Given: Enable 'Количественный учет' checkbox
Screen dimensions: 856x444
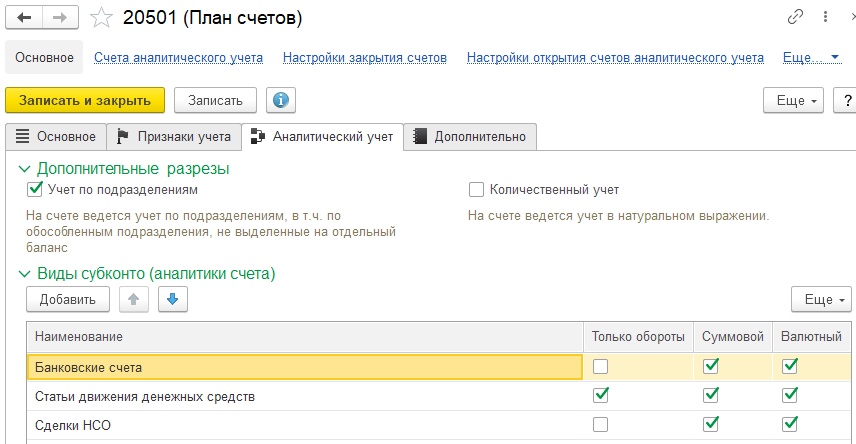Looking at the screenshot, I should (x=477, y=189).
